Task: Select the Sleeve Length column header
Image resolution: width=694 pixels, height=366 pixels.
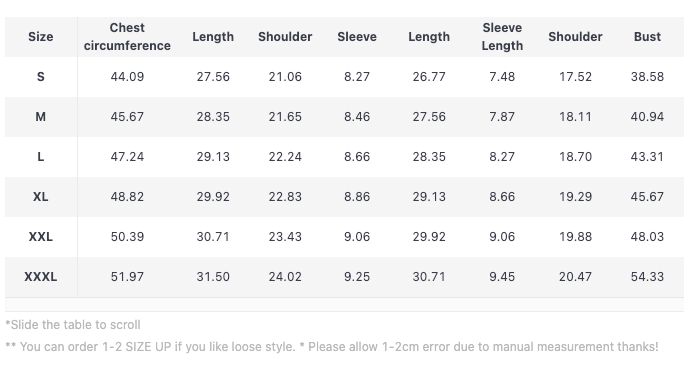Action: 502,37
